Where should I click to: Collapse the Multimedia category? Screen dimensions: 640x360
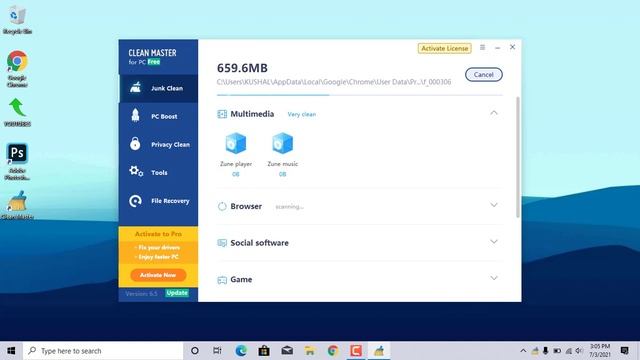[x=494, y=113]
